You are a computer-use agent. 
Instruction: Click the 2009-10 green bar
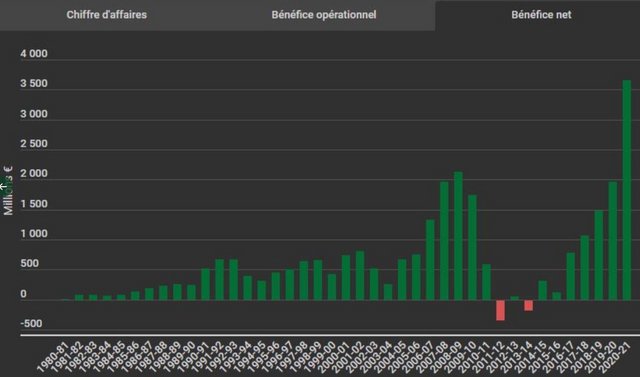[x=472, y=248]
